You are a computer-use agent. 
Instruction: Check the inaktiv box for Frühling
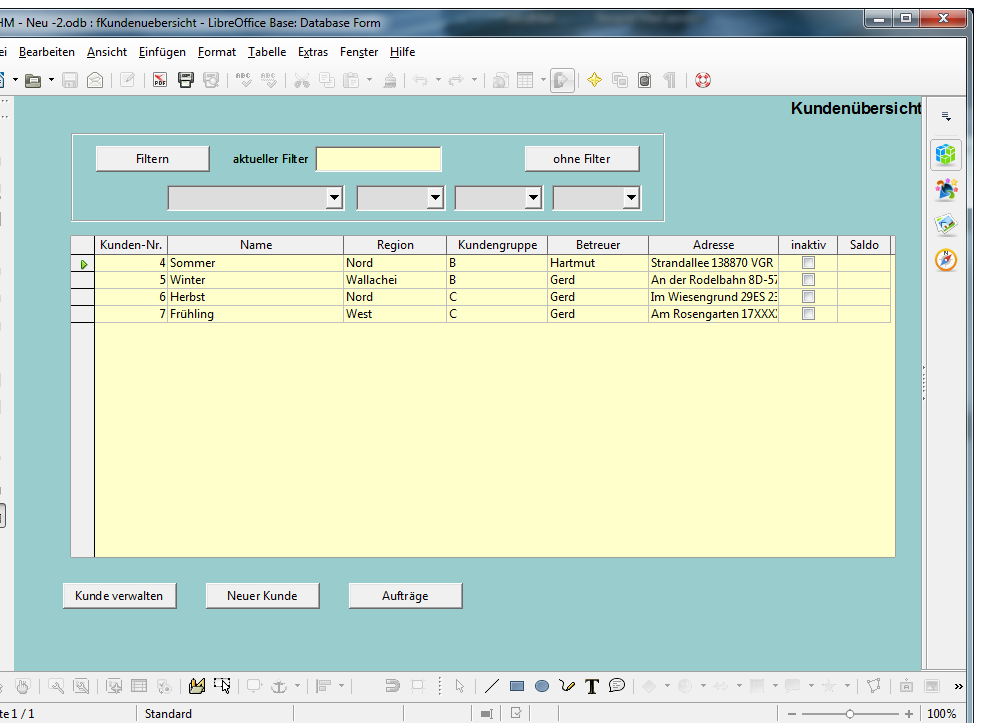pyautogui.click(x=809, y=314)
